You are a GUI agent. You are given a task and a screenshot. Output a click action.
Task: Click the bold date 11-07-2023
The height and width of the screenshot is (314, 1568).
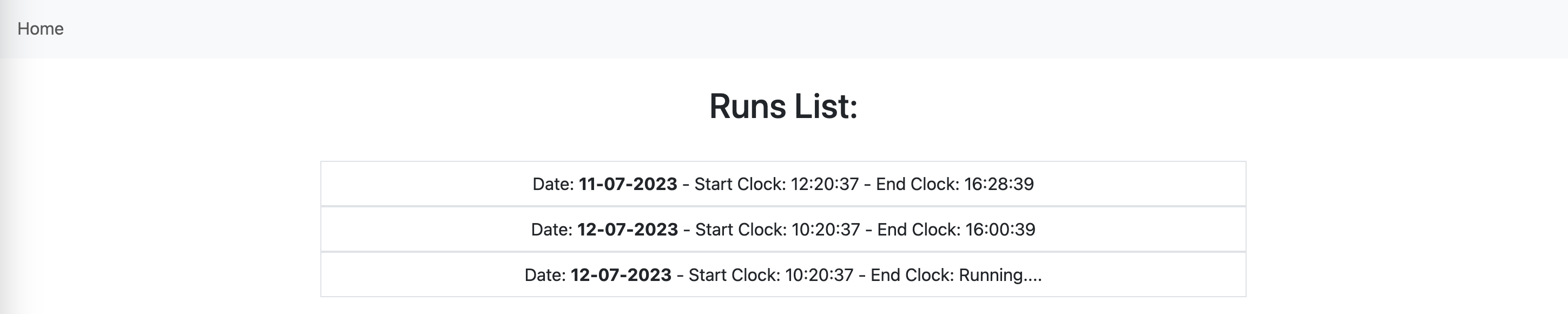click(x=628, y=184)
